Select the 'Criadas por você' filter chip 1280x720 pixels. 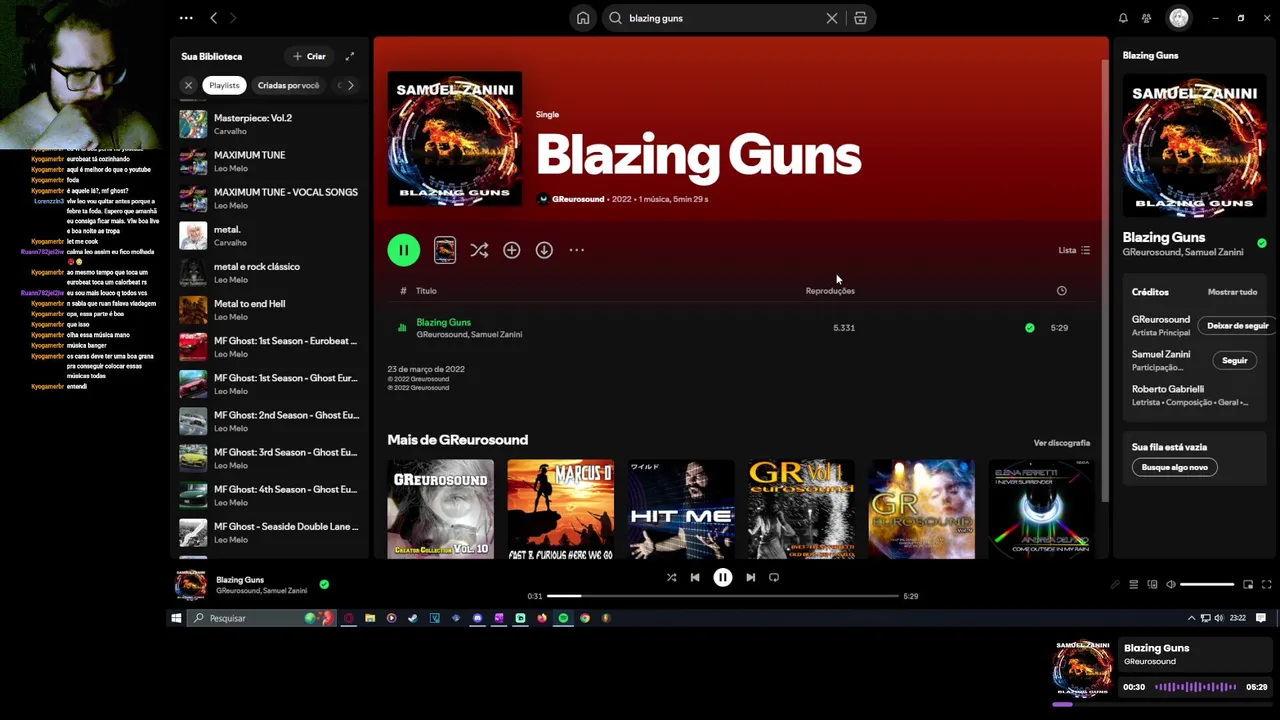pos(288,85)
